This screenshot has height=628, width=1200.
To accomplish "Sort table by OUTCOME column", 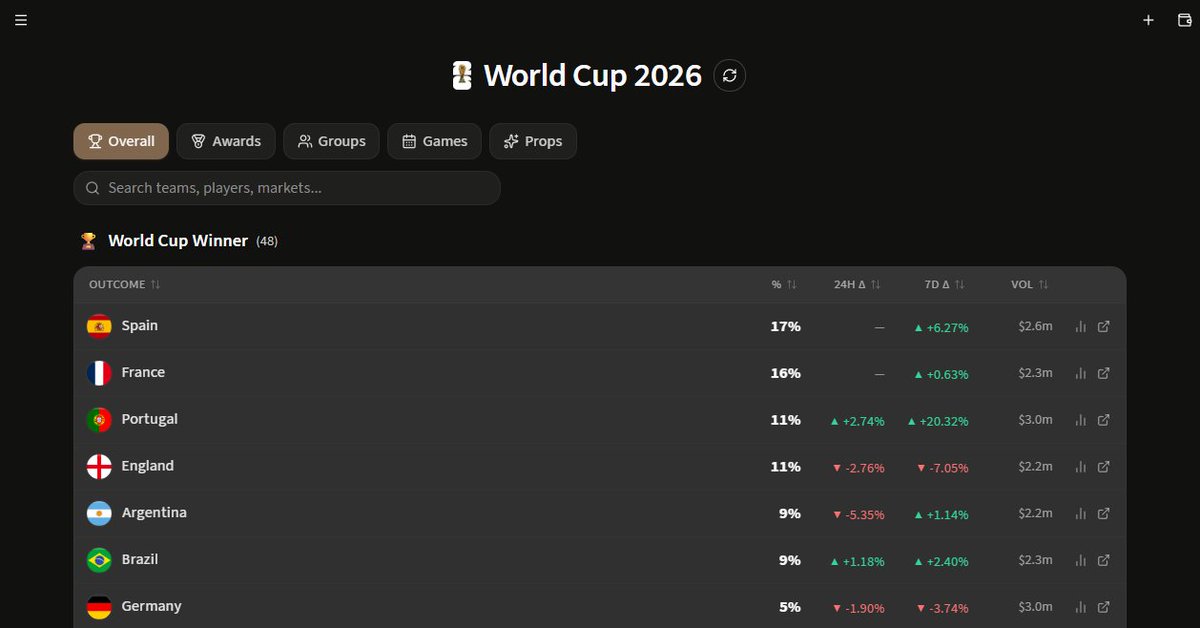I will pyautogui.click(x=125, y=285).
